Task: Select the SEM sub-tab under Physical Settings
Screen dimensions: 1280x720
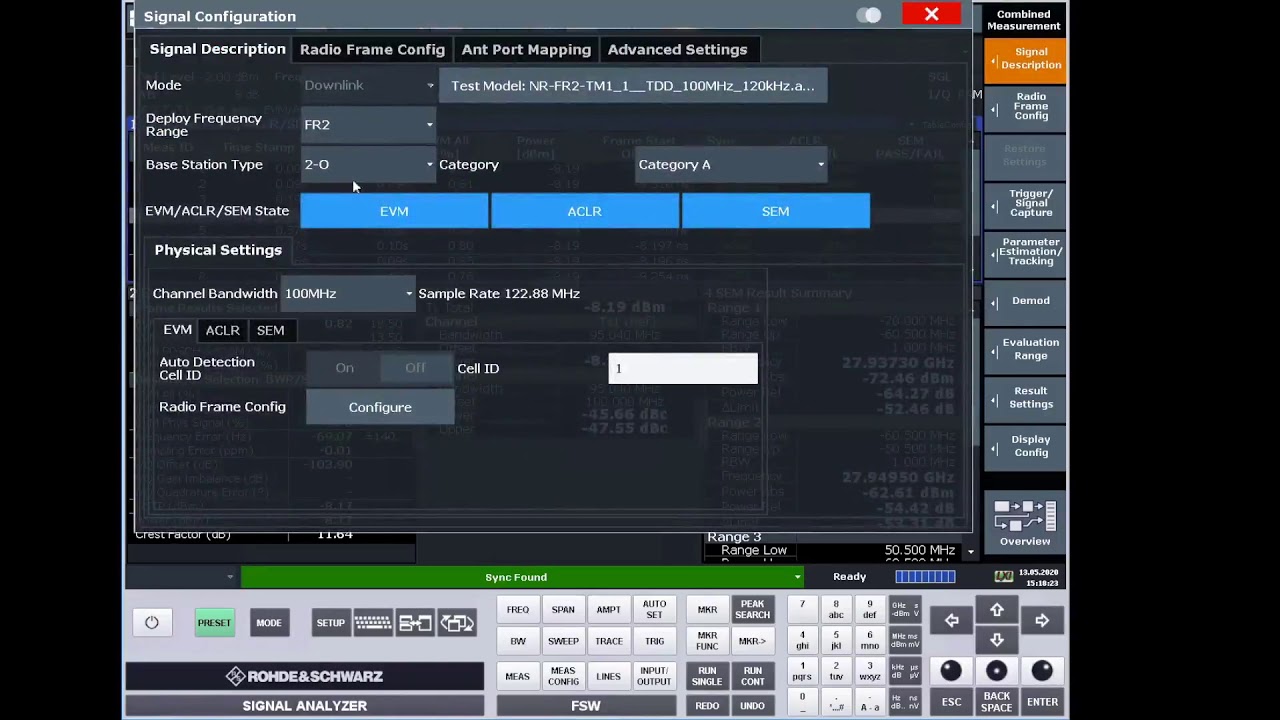Action: tap(270, 330)
